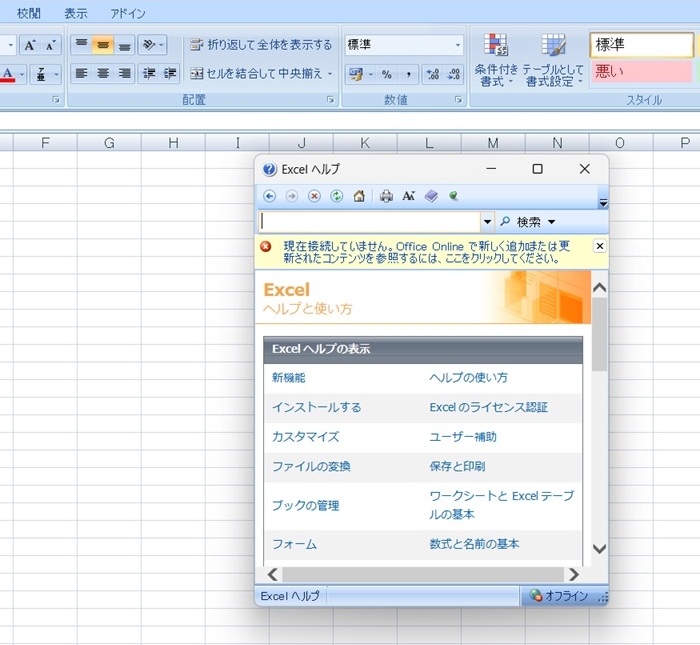Show table of contents book icon
The height and width of the screenshot is (645, 700).
(x=431, y=196)
